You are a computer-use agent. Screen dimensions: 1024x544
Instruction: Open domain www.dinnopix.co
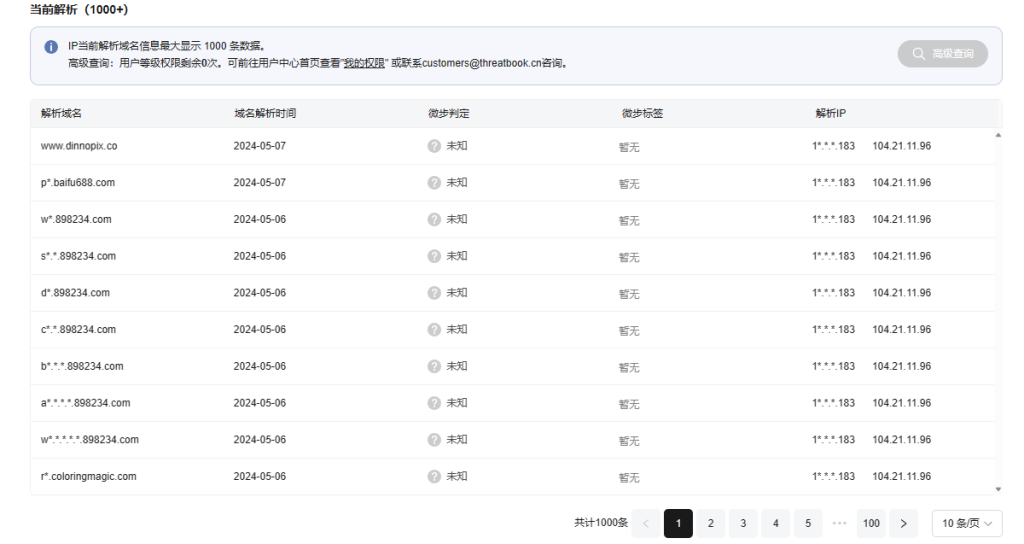79,146
